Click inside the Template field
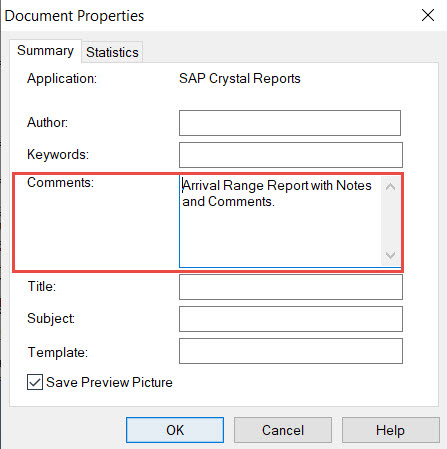Screen dimensions: 447x449 [291, 351]
